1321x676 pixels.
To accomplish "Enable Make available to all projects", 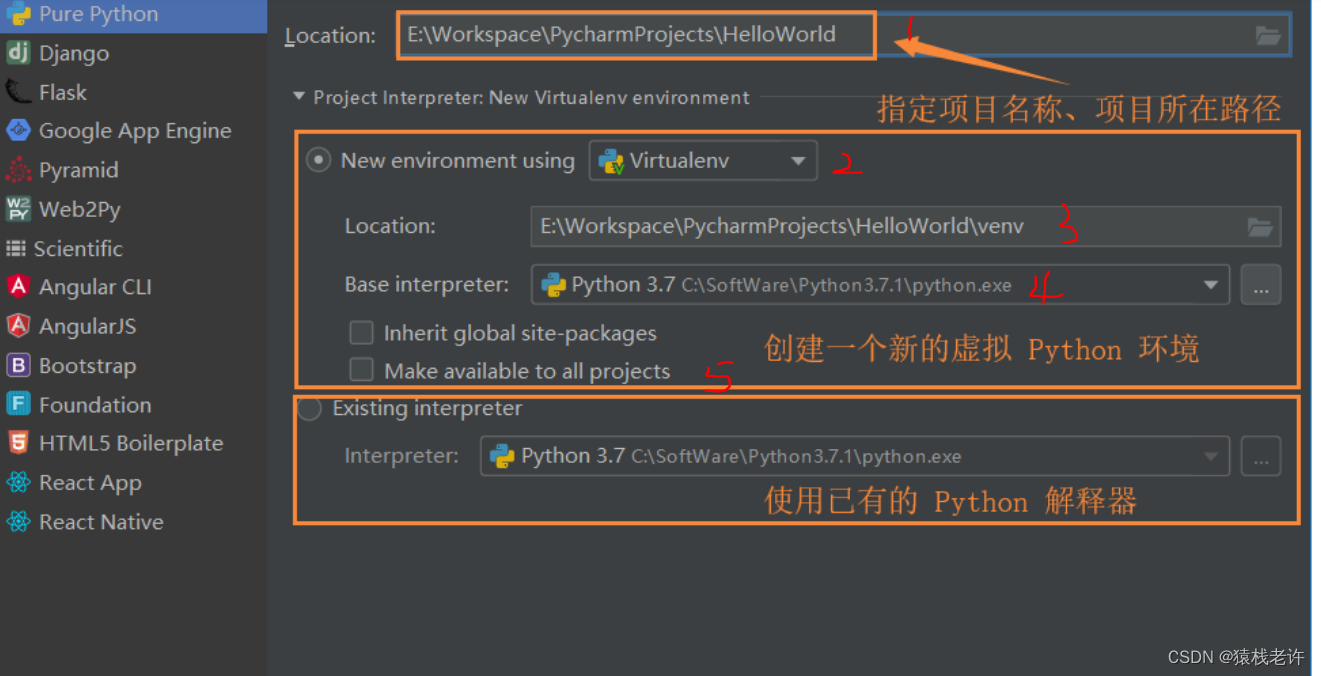I will pos(361,371).
